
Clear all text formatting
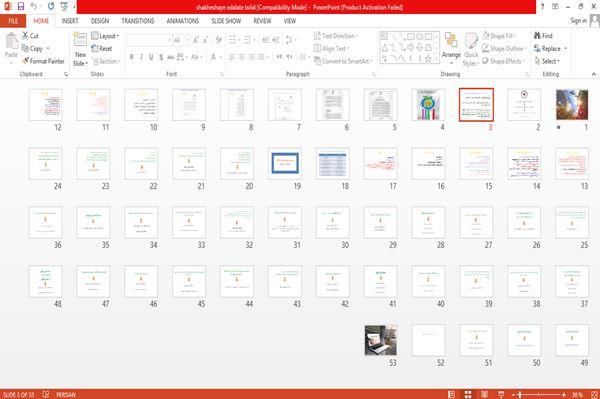[x=218, y=40]
